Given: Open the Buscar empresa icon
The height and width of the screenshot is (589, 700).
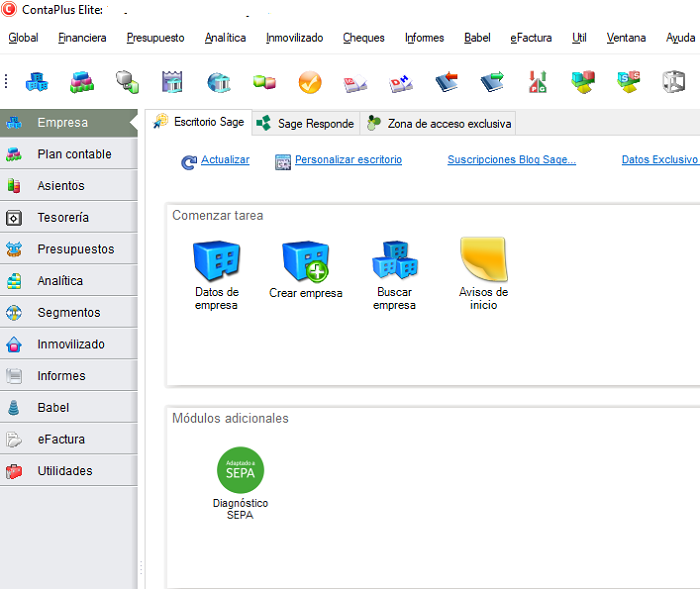Looking at the screenshot, I should pyautogui.click(x=394, y=262).
